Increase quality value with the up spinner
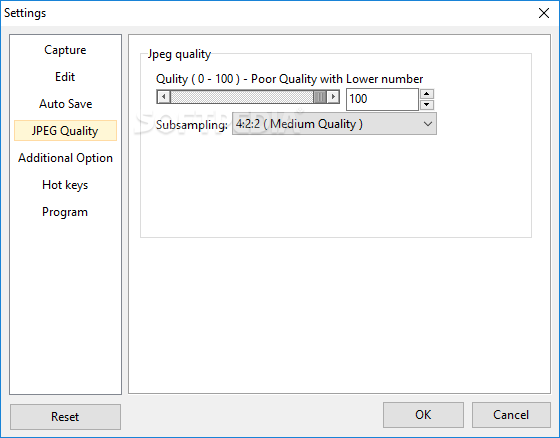The image size is (560, 438). point(427,94)
